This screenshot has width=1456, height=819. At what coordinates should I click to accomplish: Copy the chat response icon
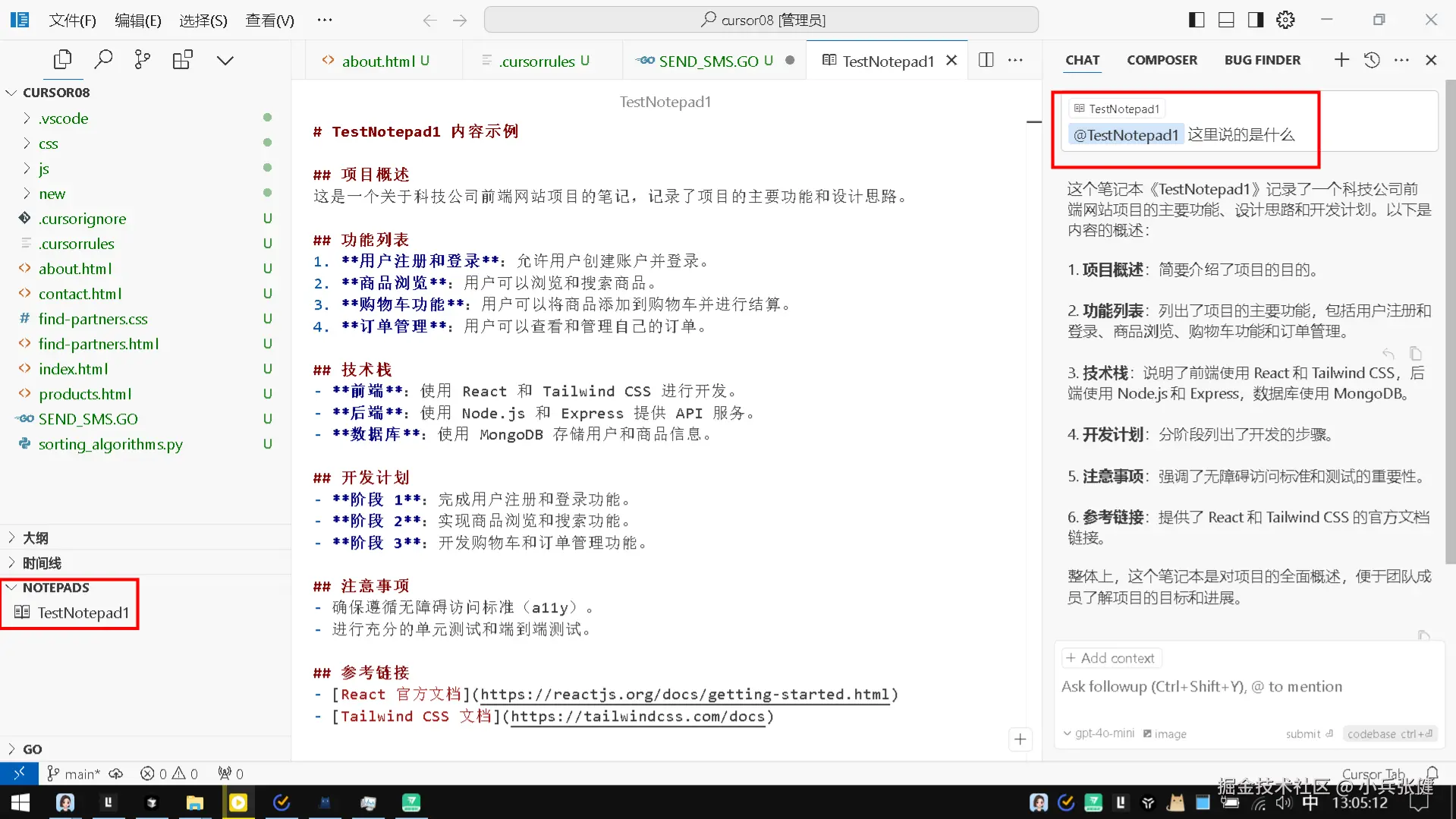pos(1415,354)
